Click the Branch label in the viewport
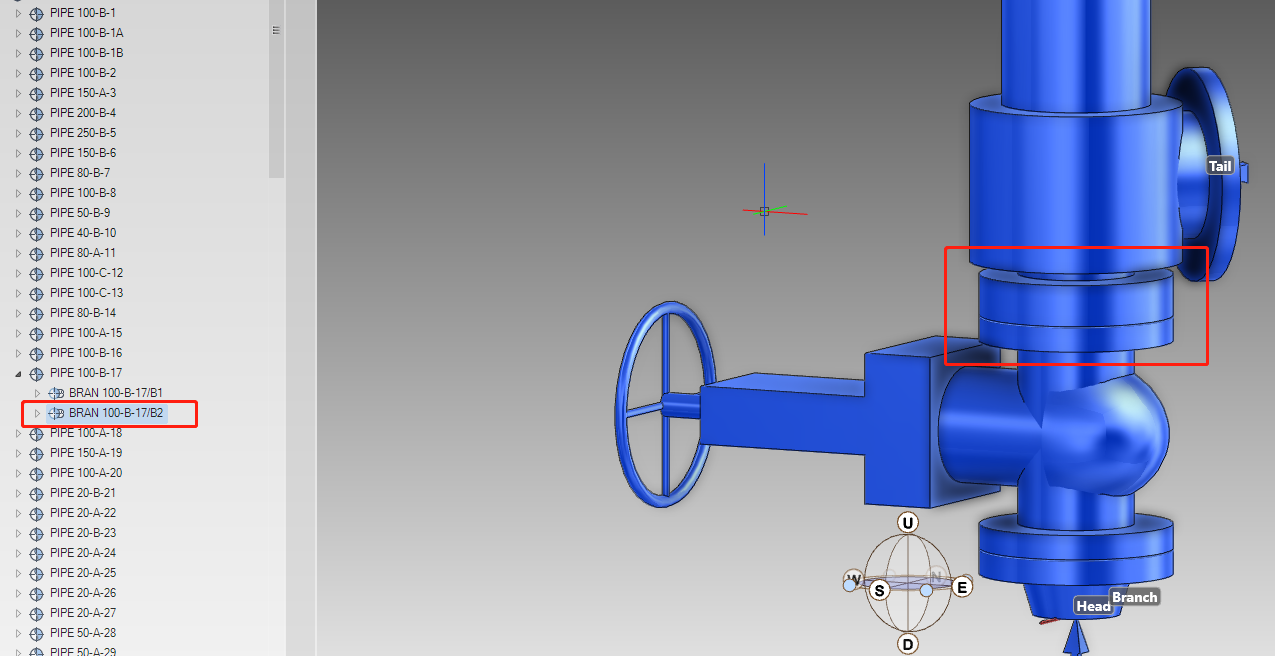The image size is (1275, 656). coord(1135,597)
